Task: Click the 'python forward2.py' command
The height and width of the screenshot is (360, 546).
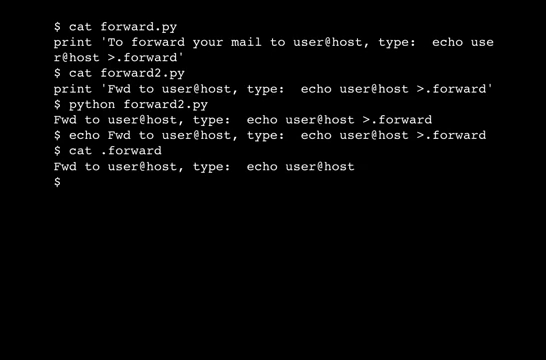Action: coord(138,105)
